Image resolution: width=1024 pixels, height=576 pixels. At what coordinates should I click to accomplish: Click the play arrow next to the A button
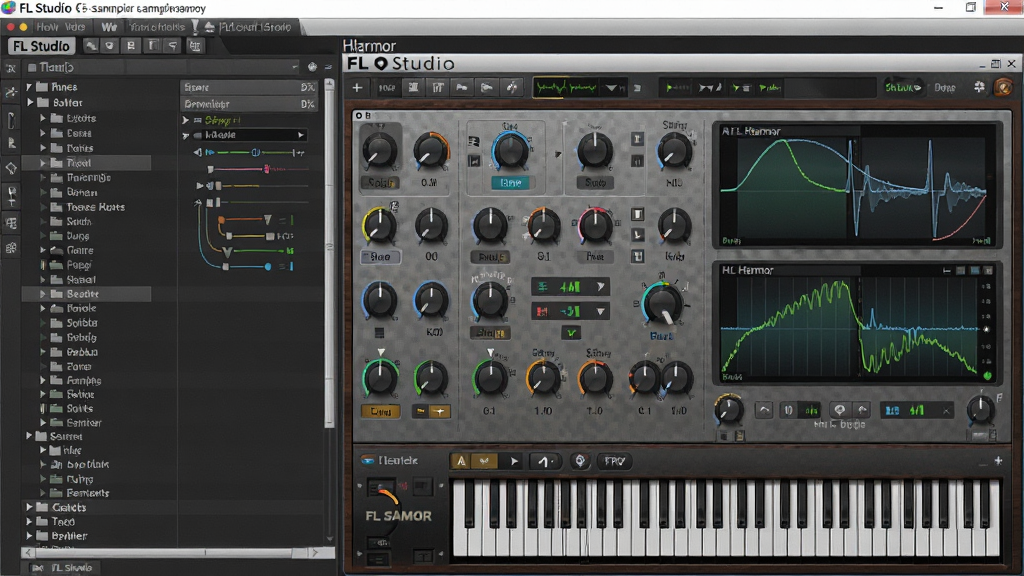pyautogui.click(x=514, y=461)
